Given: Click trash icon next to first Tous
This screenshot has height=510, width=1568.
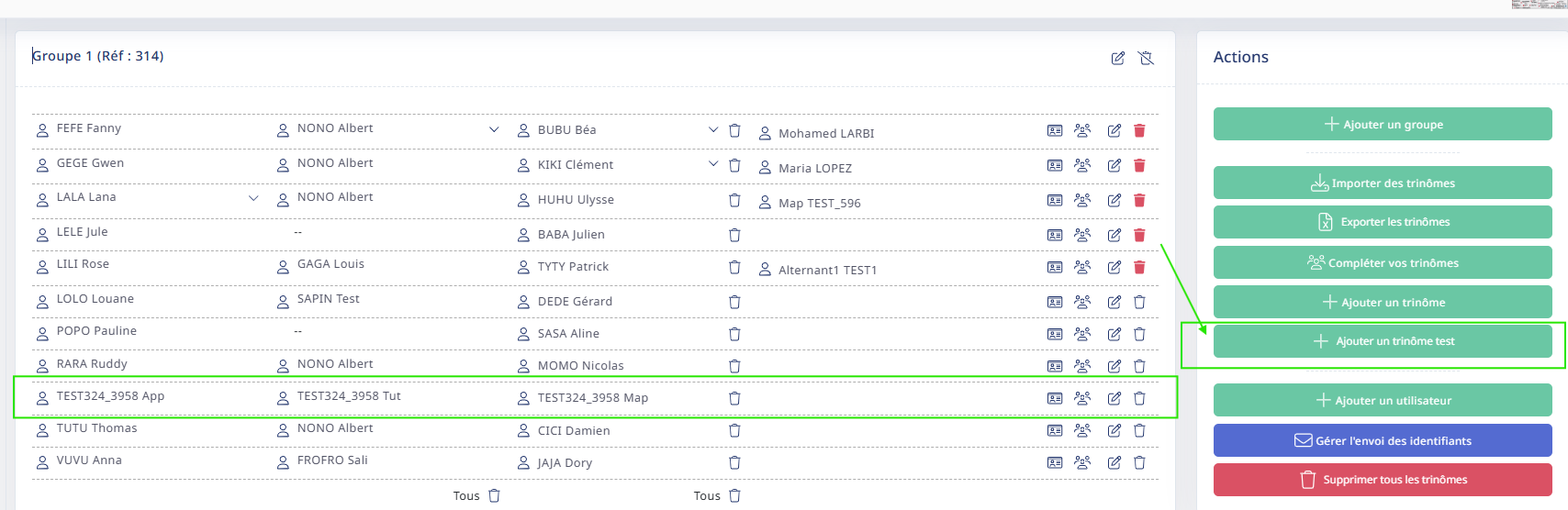Looking at the screenshot, I should [494, 495].
